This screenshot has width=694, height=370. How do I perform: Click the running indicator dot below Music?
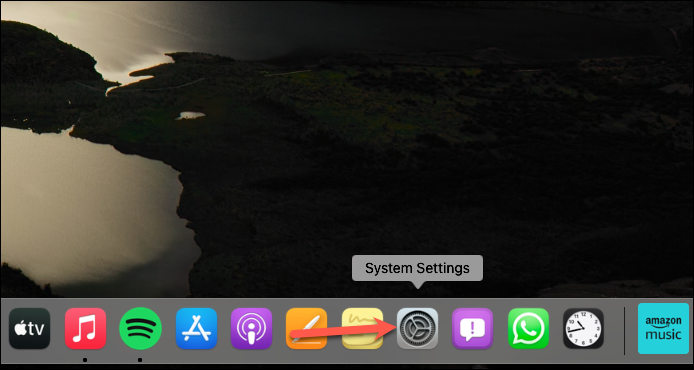pos(85,360)
